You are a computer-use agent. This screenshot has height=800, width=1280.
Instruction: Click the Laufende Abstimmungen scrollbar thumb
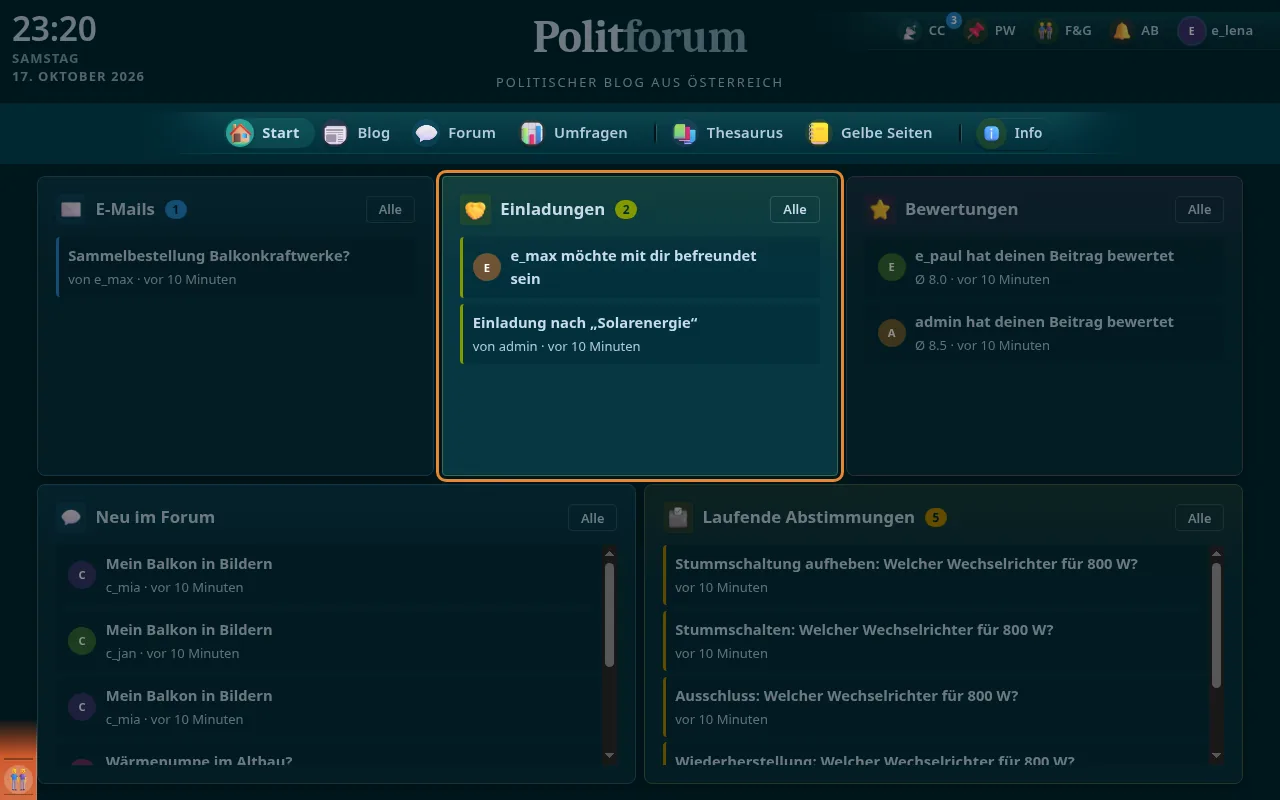coord(1216,625)
